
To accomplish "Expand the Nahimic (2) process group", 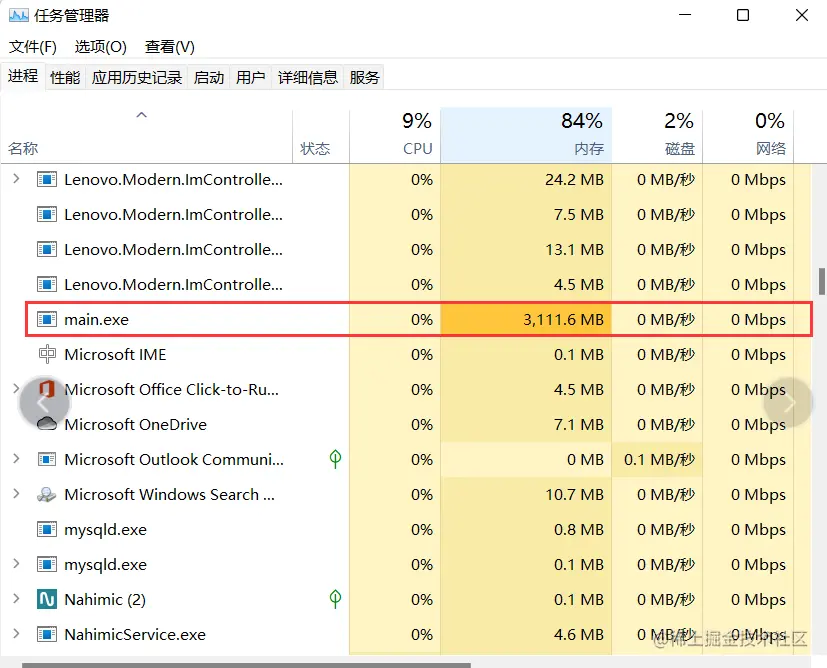I will pos(16,599).
